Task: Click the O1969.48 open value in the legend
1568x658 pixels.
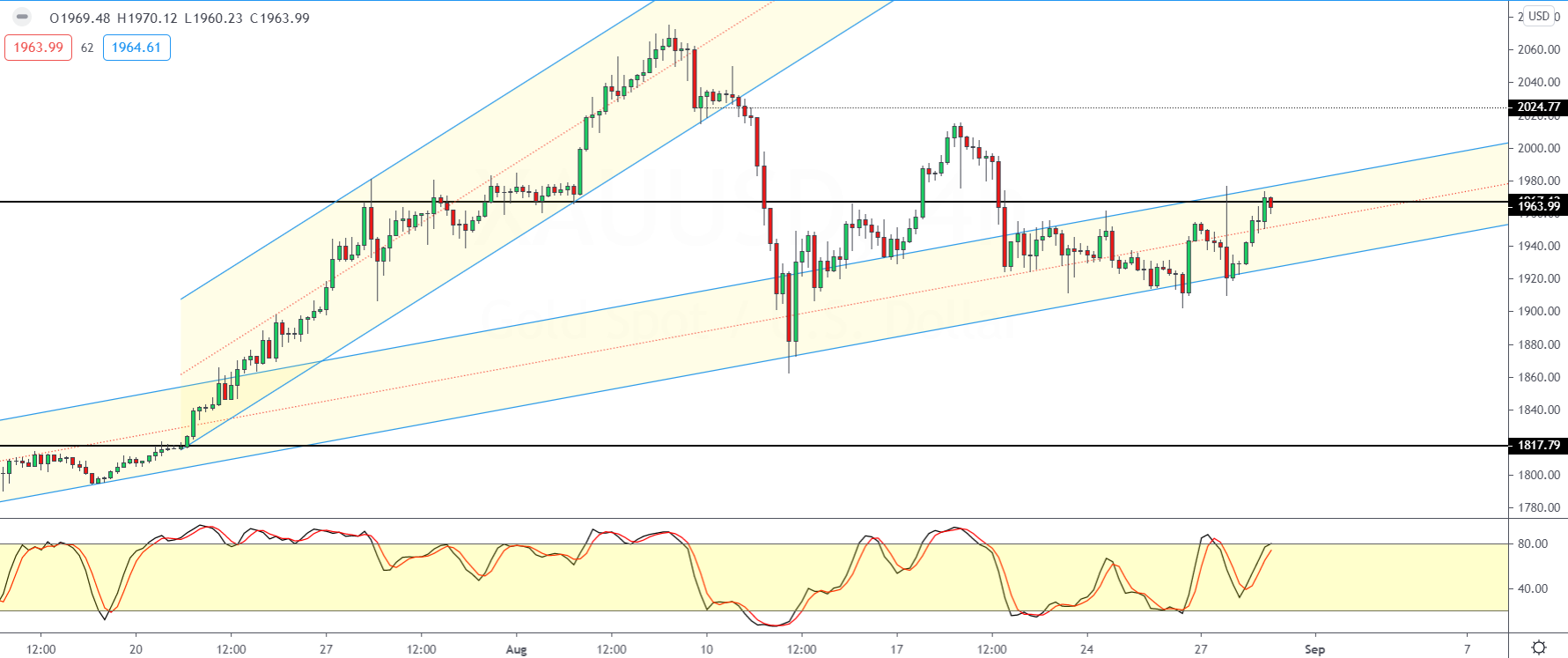Action: pyautogui.click(x=80, y=18)
